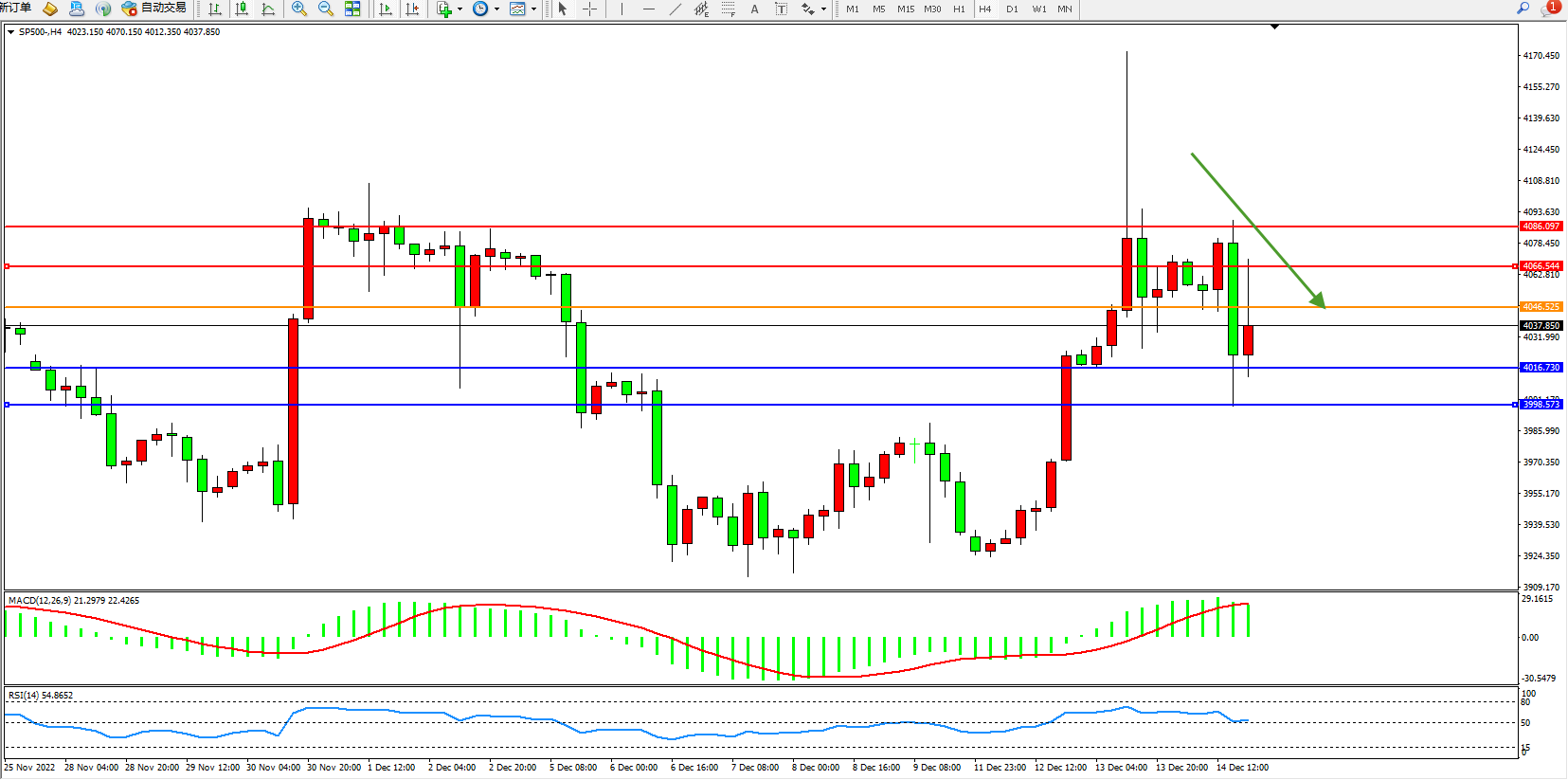1568x780 pixels.
Task: Switch chart to candlestick mode
Action: pos(243,9)
